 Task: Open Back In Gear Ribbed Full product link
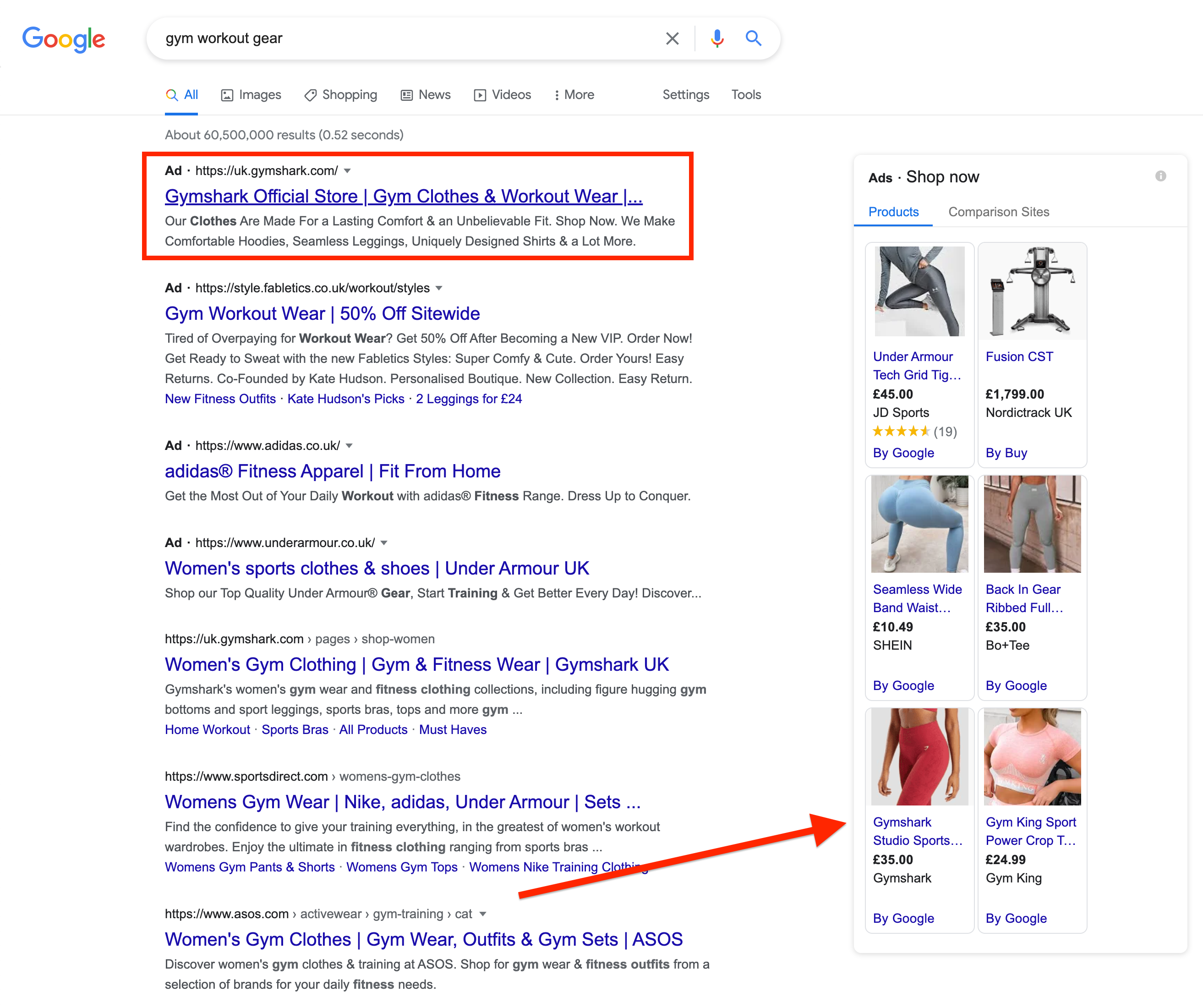(1025, 599)
